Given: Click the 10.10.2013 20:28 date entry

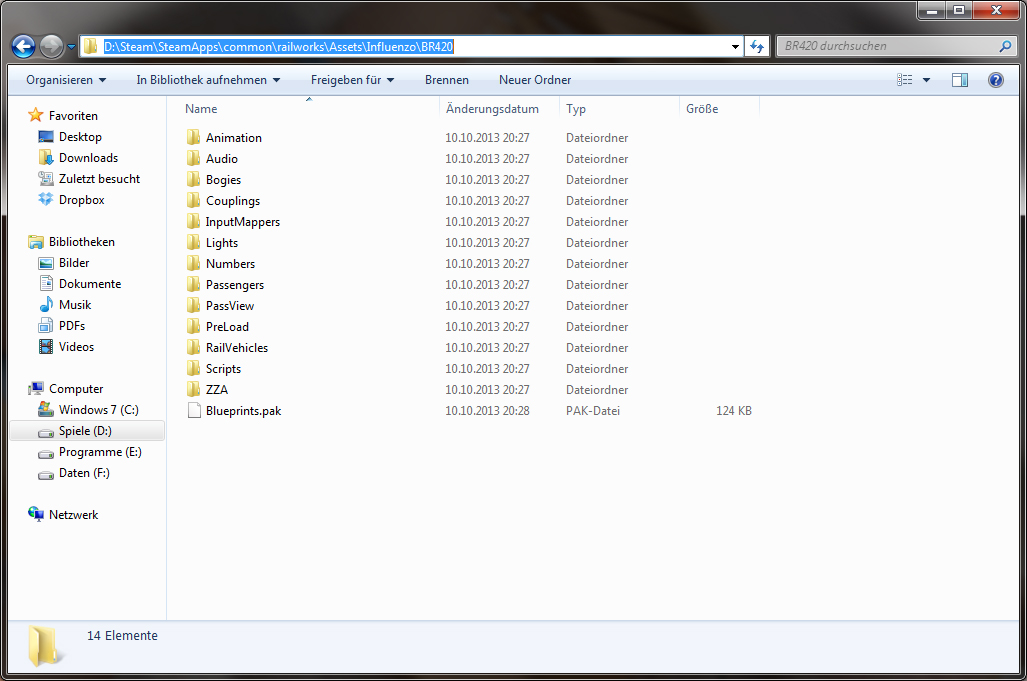Looking at the screenshot, I should pos(487,411).
